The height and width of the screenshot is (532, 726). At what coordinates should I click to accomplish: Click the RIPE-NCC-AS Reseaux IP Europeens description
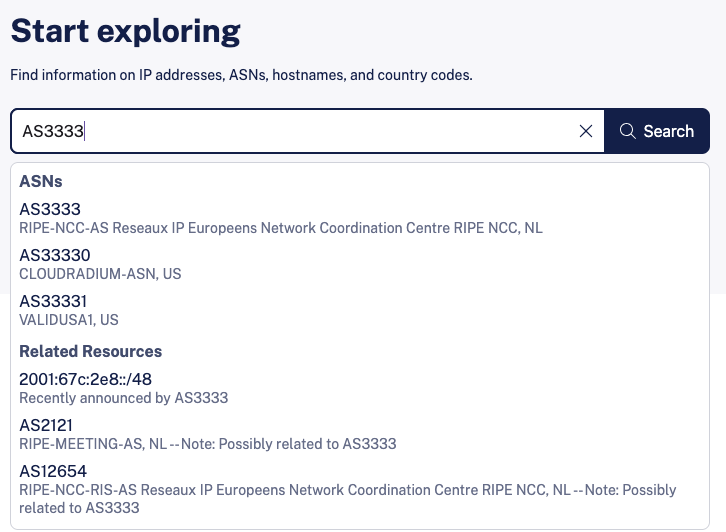(280, 228)
